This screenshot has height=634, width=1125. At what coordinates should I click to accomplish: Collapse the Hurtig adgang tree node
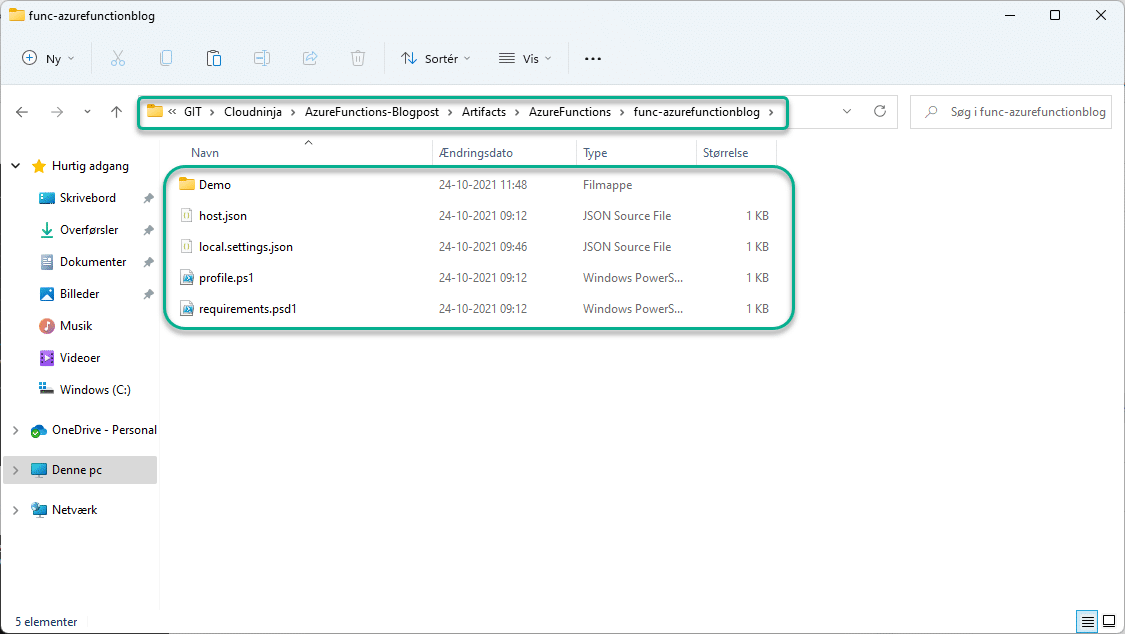tap(15, 166)
